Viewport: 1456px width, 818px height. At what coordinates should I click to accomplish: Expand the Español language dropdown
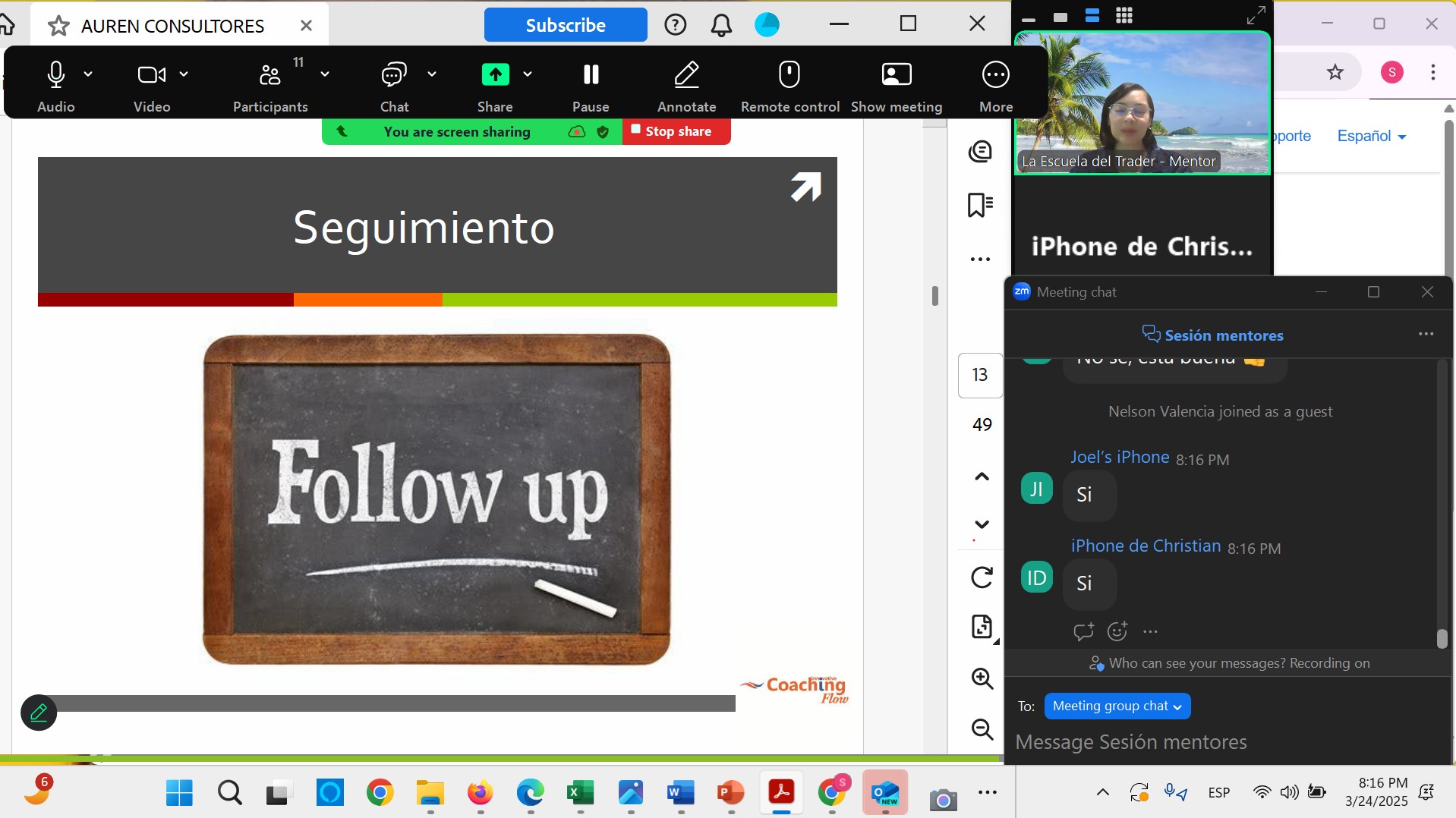(1371, 137)
